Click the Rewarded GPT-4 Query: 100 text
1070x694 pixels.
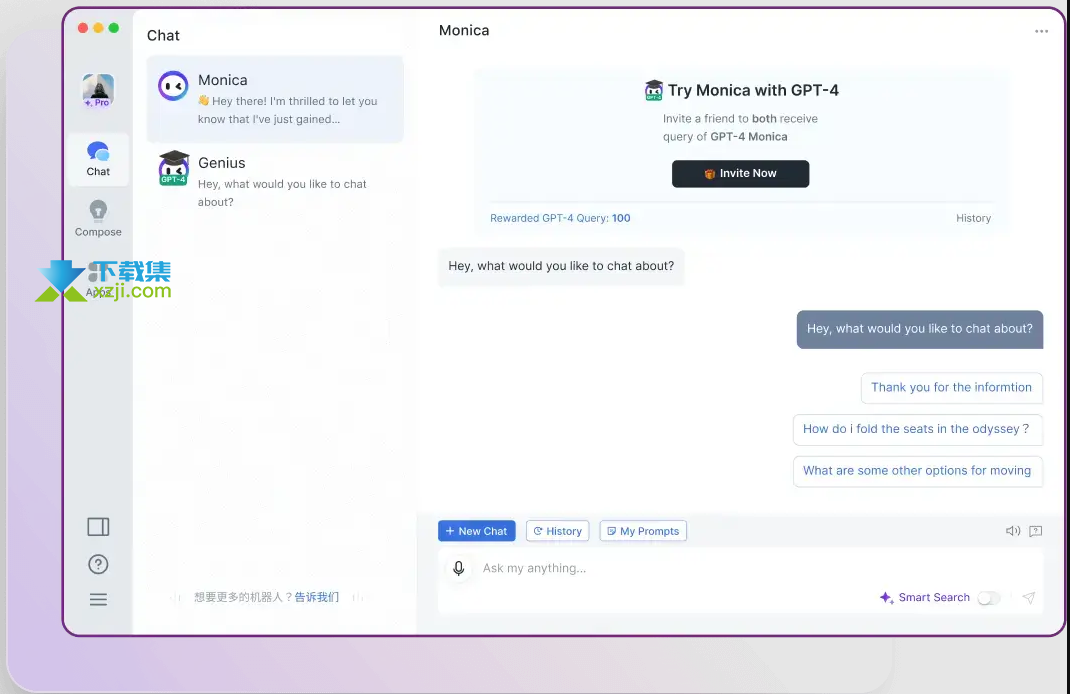(x=560, y=218)
